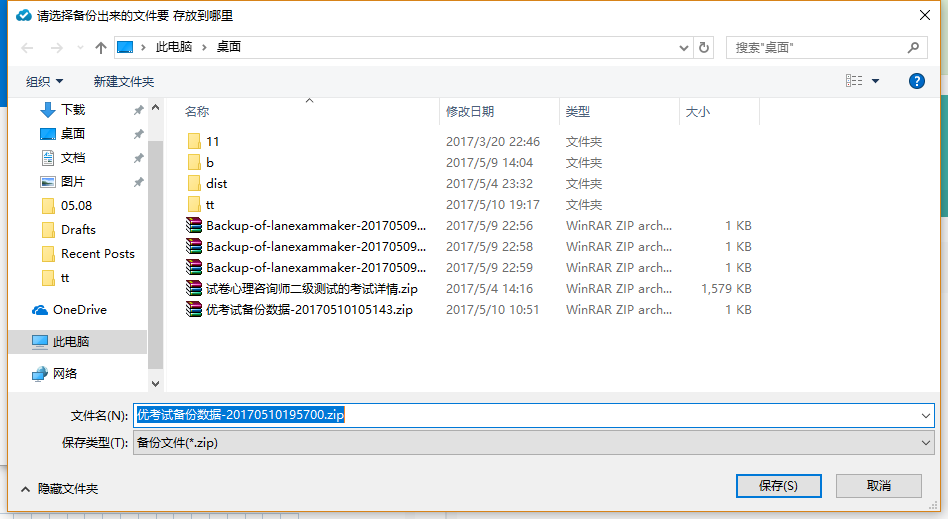Open 下载 in quick access

[x=73, y=109]
